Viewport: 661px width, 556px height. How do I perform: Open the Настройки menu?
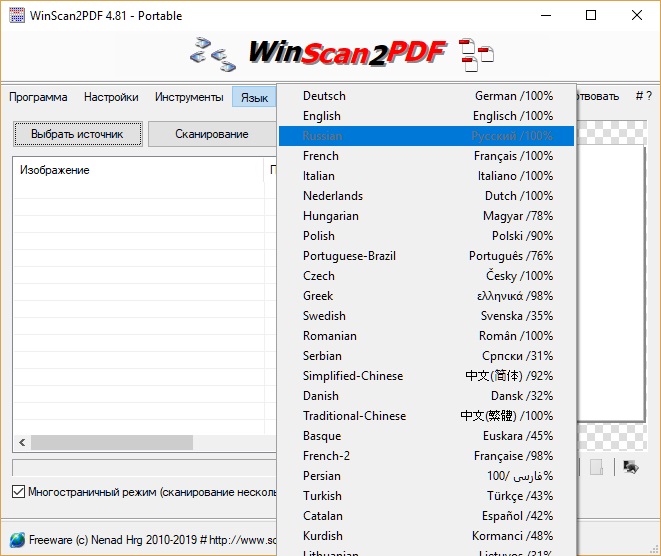111,97
